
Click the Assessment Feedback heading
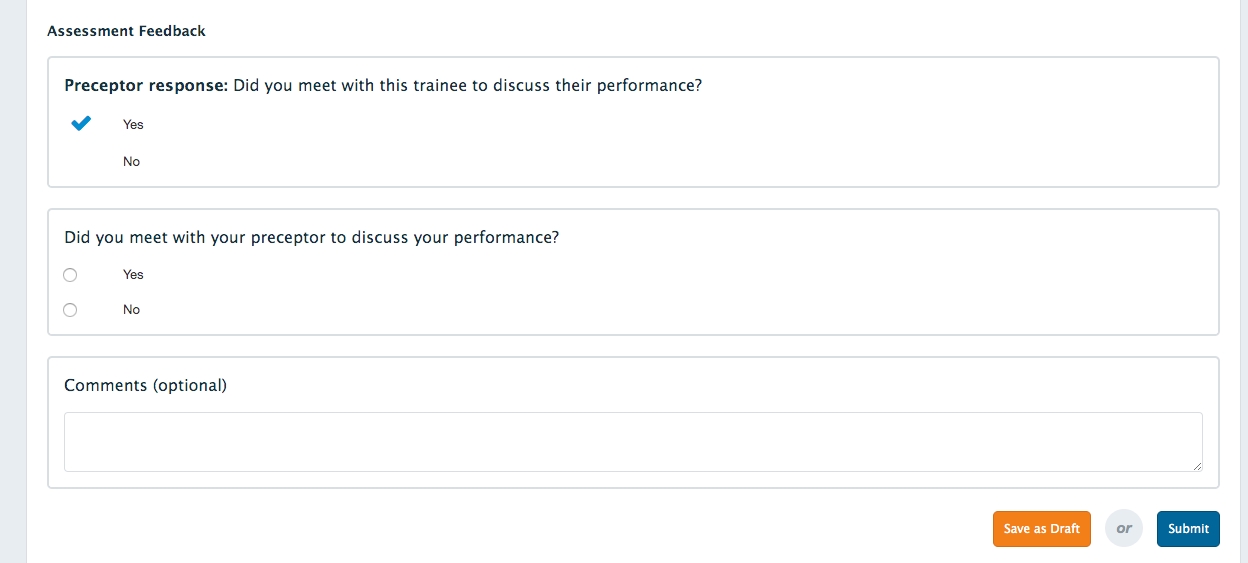[127, 31]
